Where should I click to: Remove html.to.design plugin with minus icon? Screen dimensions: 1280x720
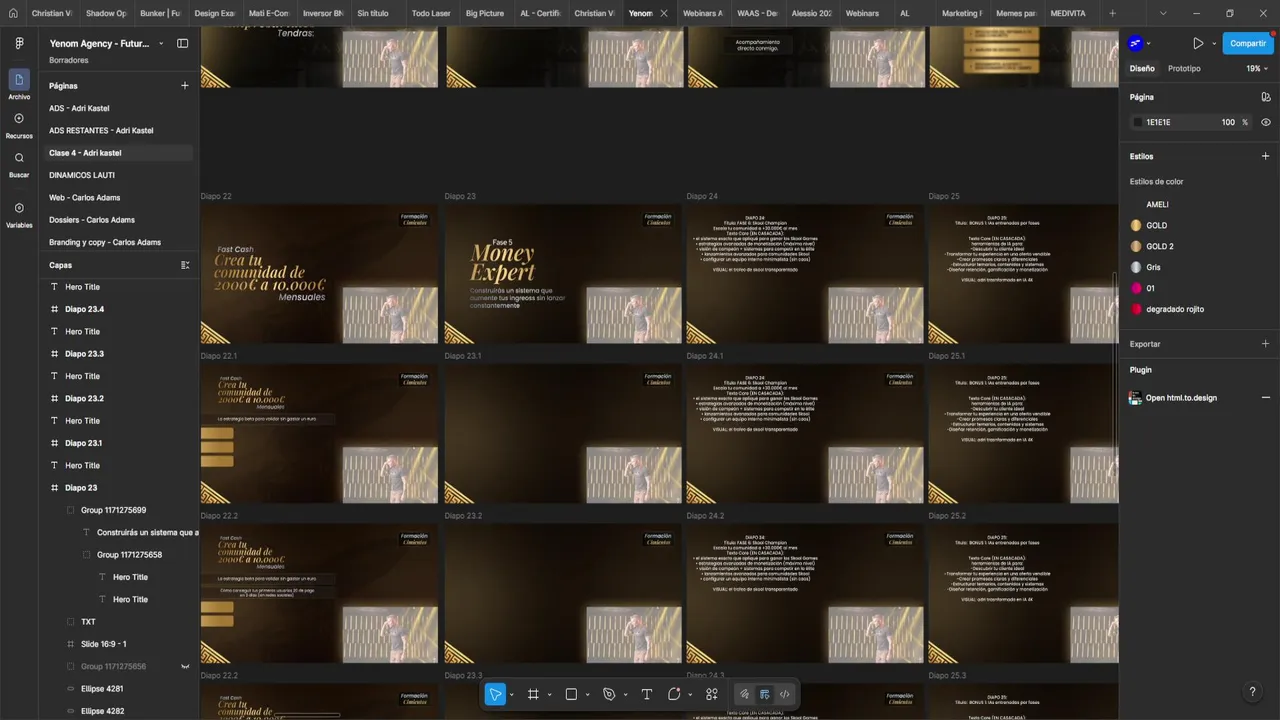[1265, 398]
